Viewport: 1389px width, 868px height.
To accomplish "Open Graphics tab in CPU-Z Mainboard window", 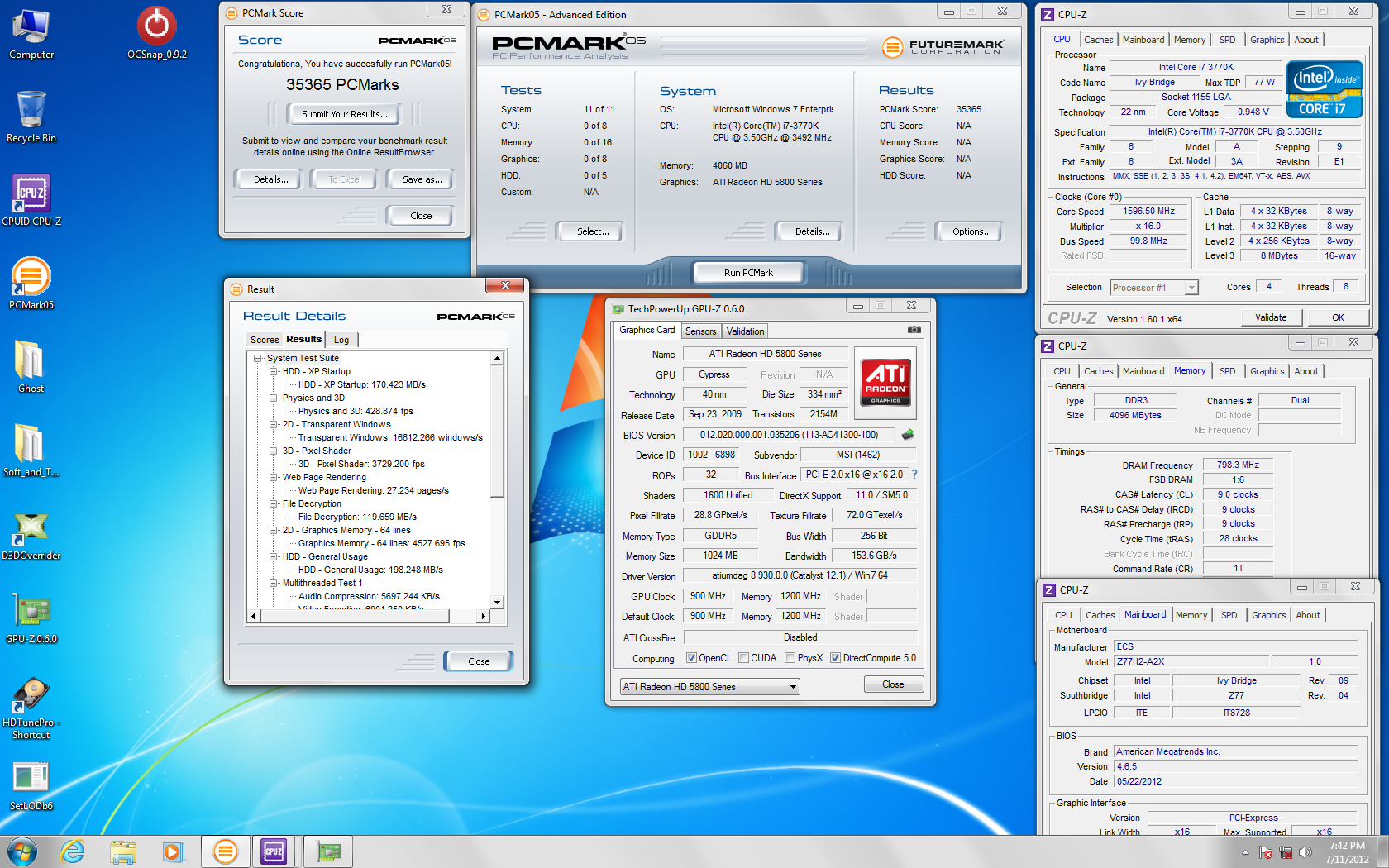I will click(x=1268, y=615).
